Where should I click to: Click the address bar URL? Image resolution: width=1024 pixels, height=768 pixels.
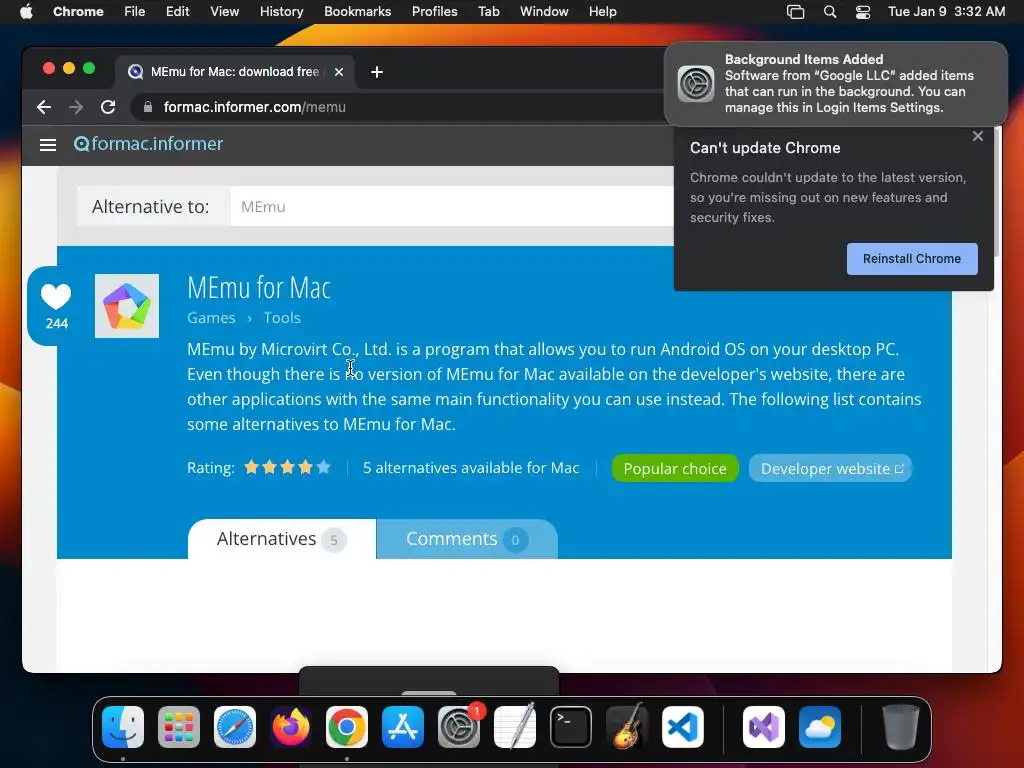tap(255, 107)
